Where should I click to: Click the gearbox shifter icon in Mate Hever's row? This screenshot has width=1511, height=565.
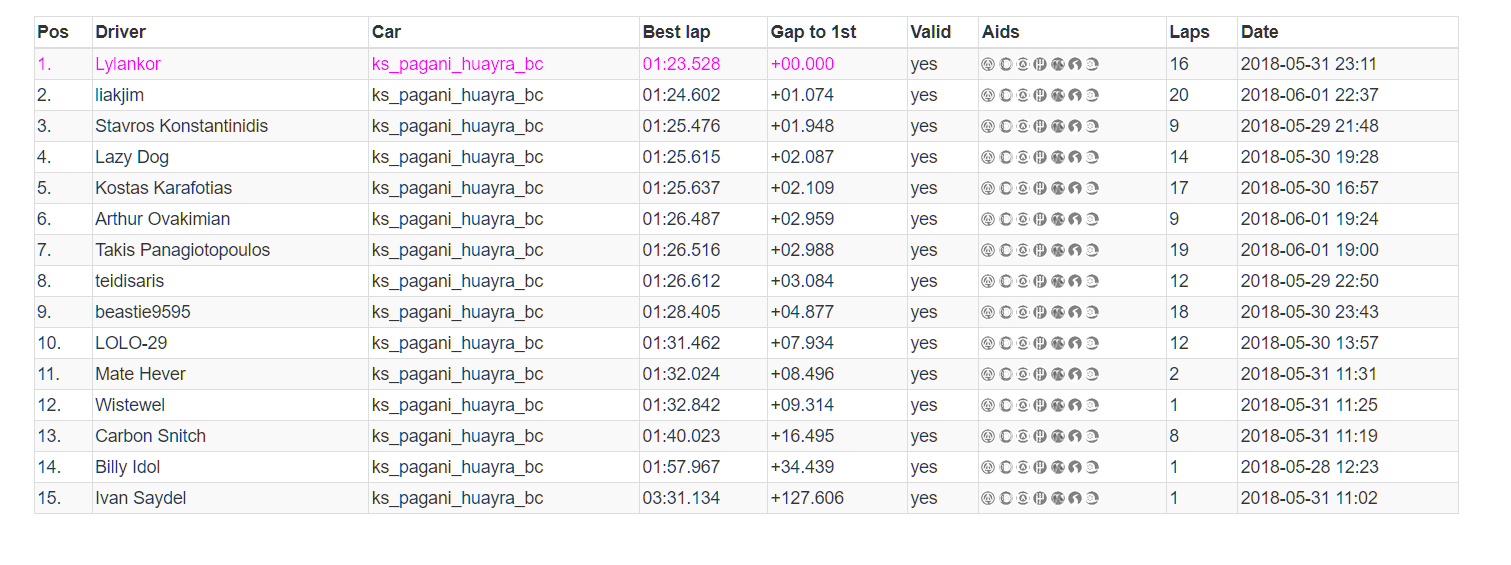pos(1040,374)
